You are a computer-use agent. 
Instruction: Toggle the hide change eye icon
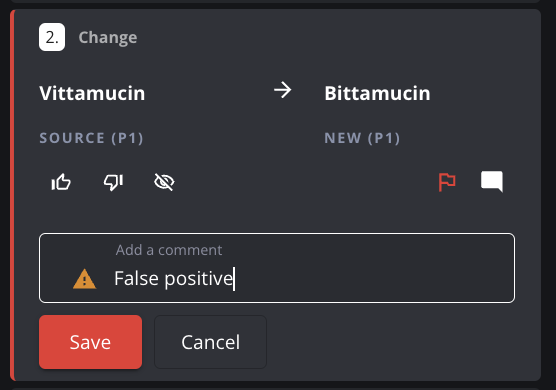point(164,182)
